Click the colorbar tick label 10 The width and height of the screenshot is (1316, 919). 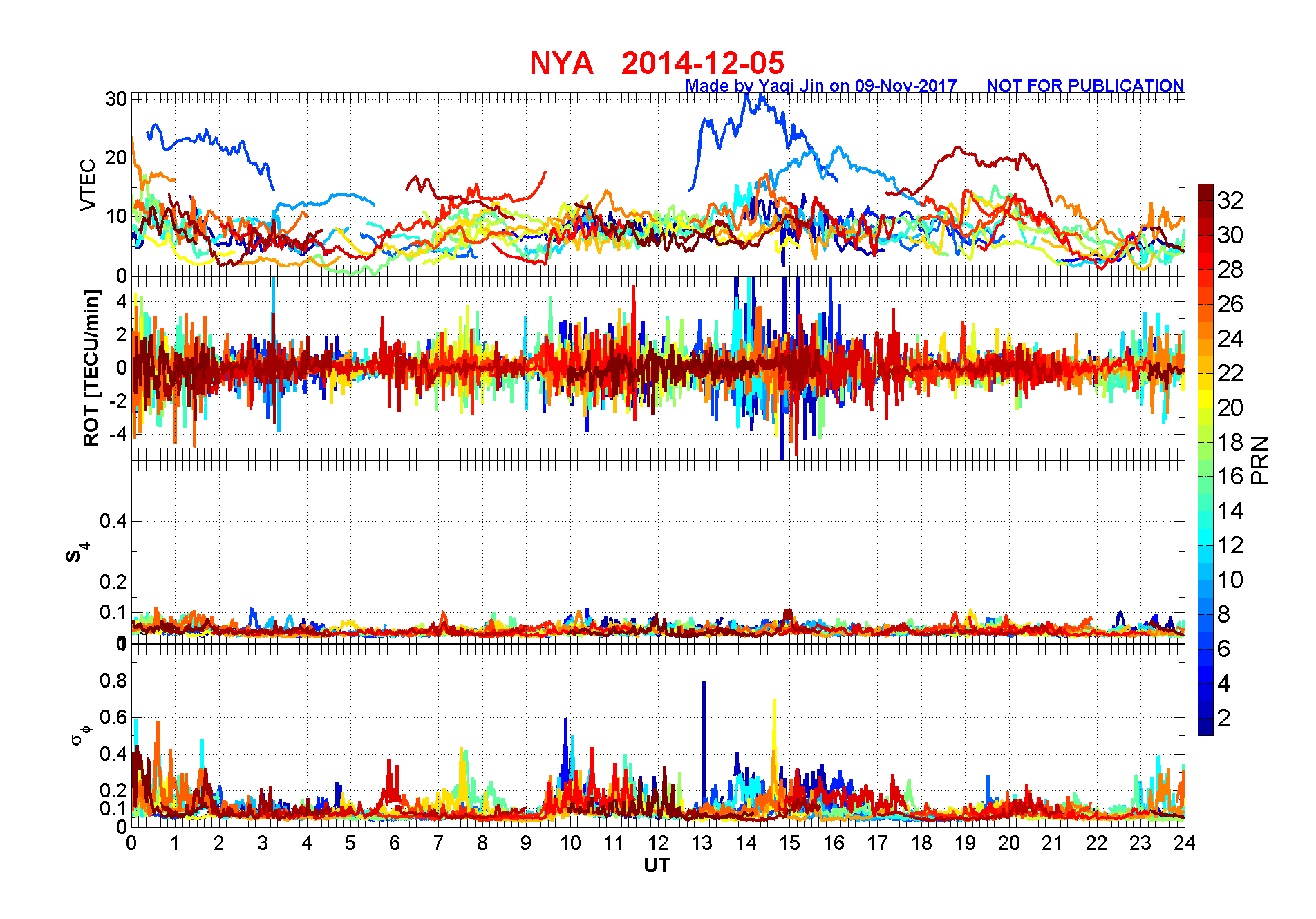pos(1230,580)
